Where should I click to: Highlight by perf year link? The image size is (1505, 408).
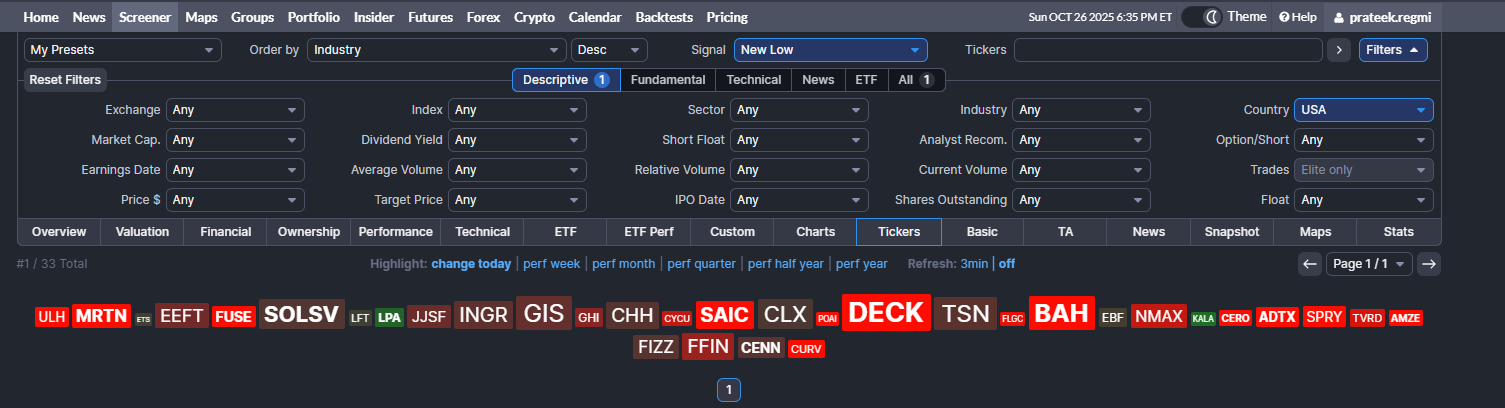tap(861, 264)
